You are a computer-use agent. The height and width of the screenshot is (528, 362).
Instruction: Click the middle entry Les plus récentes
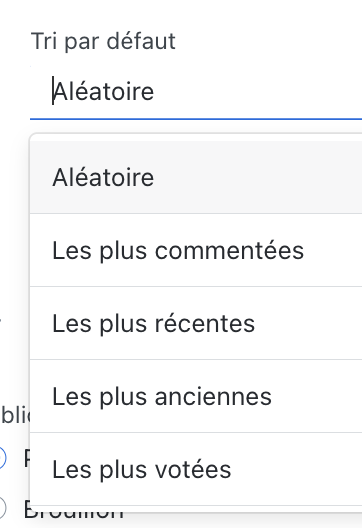pos(196,323)
